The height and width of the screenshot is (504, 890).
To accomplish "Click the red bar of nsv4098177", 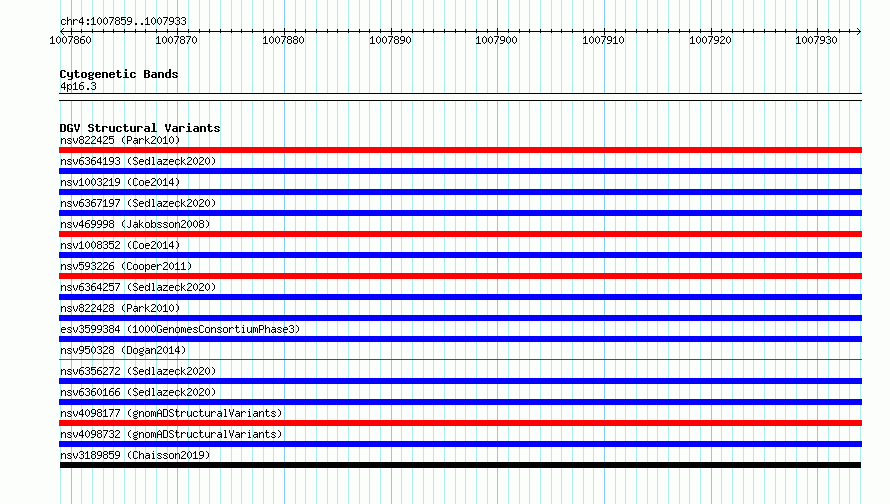I will click(x=460, y=423).
